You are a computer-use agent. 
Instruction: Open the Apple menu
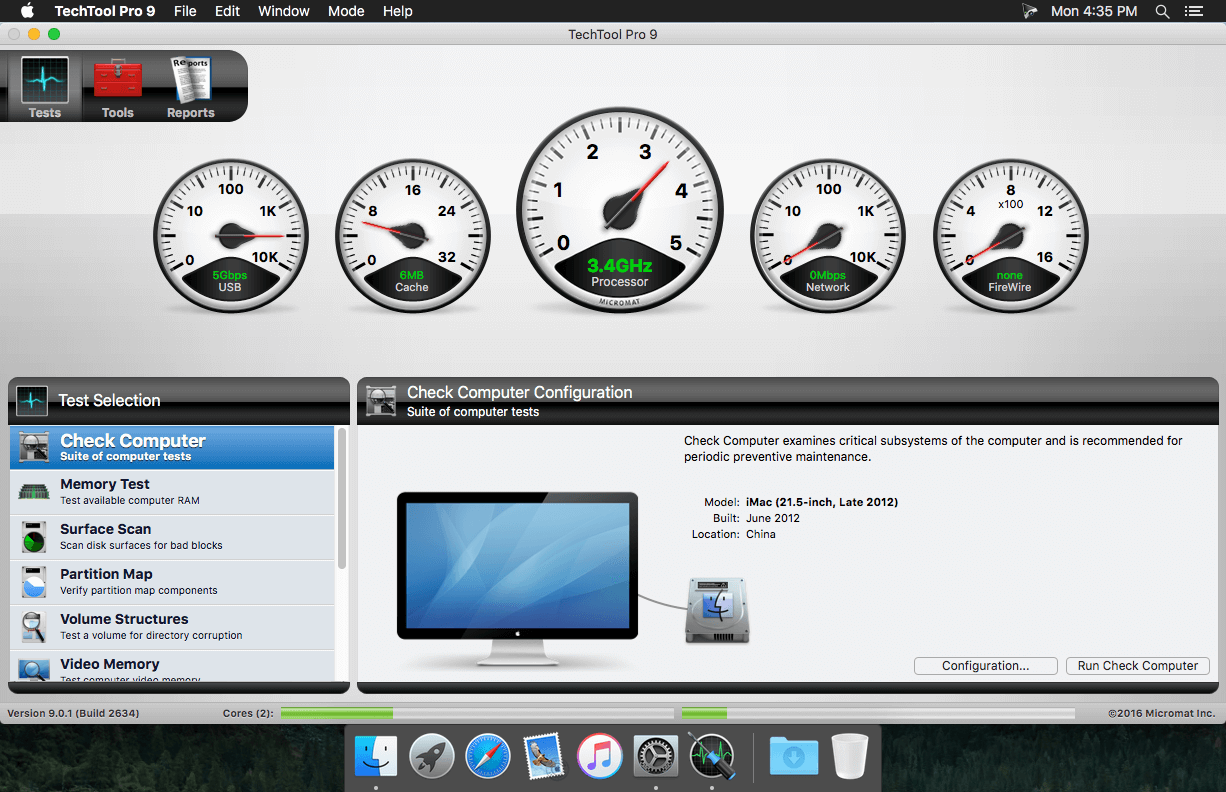tap(27, 11)
